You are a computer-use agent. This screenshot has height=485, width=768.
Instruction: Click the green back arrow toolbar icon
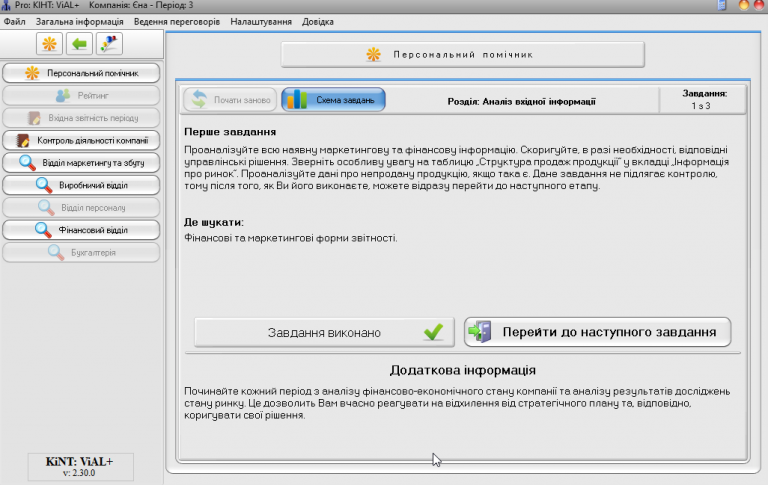[79, 44]
